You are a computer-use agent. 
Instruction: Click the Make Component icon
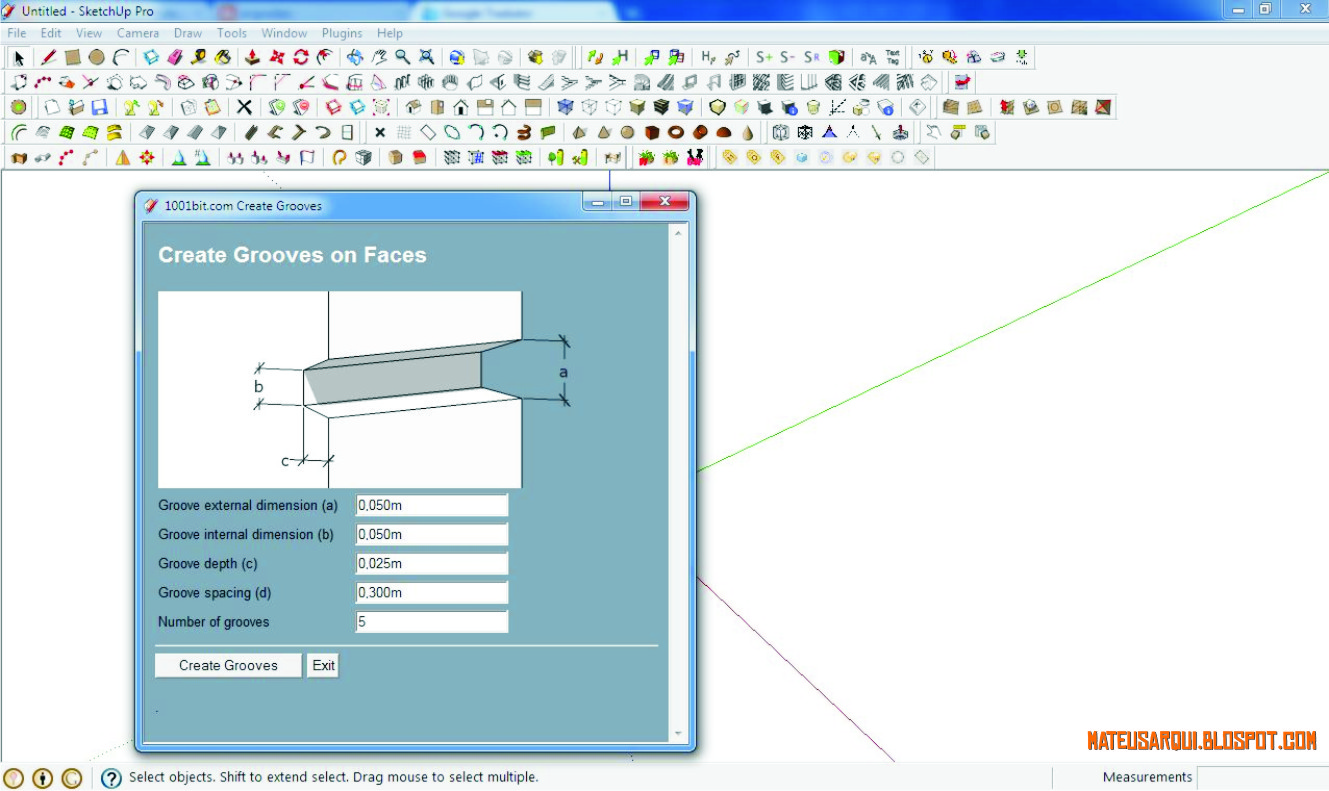point(151,57)
